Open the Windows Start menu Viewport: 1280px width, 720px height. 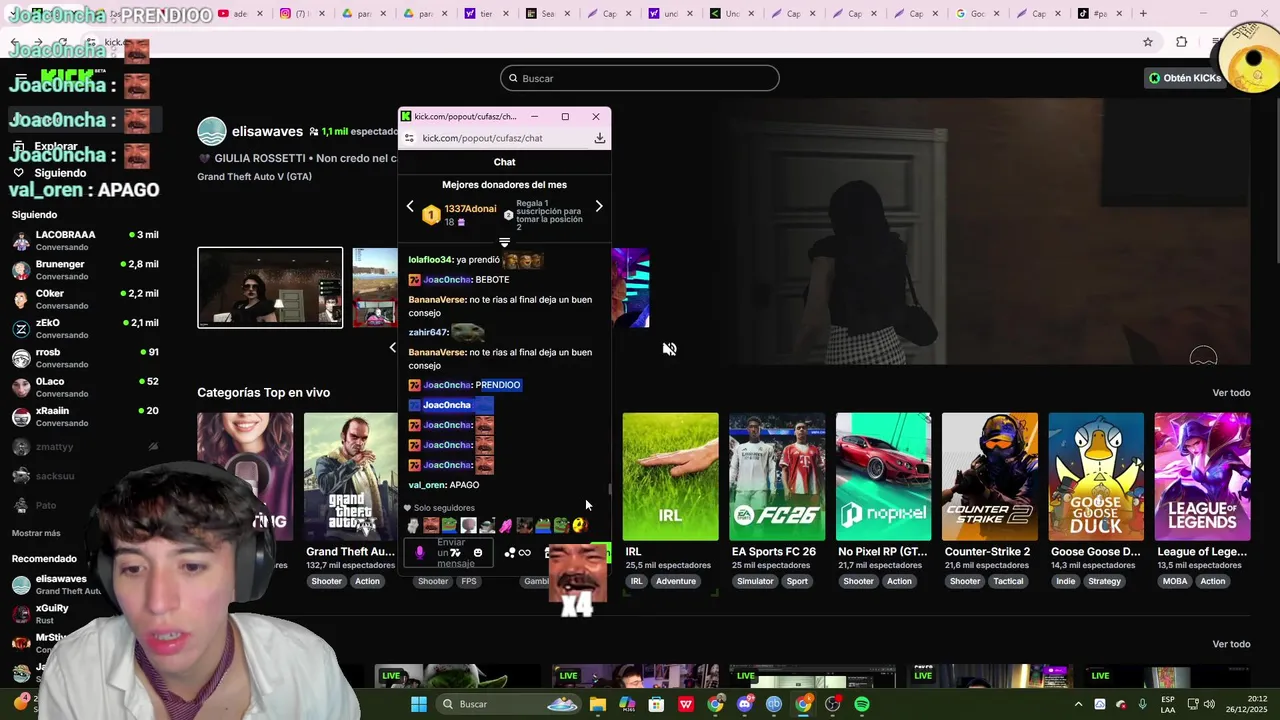419,704
